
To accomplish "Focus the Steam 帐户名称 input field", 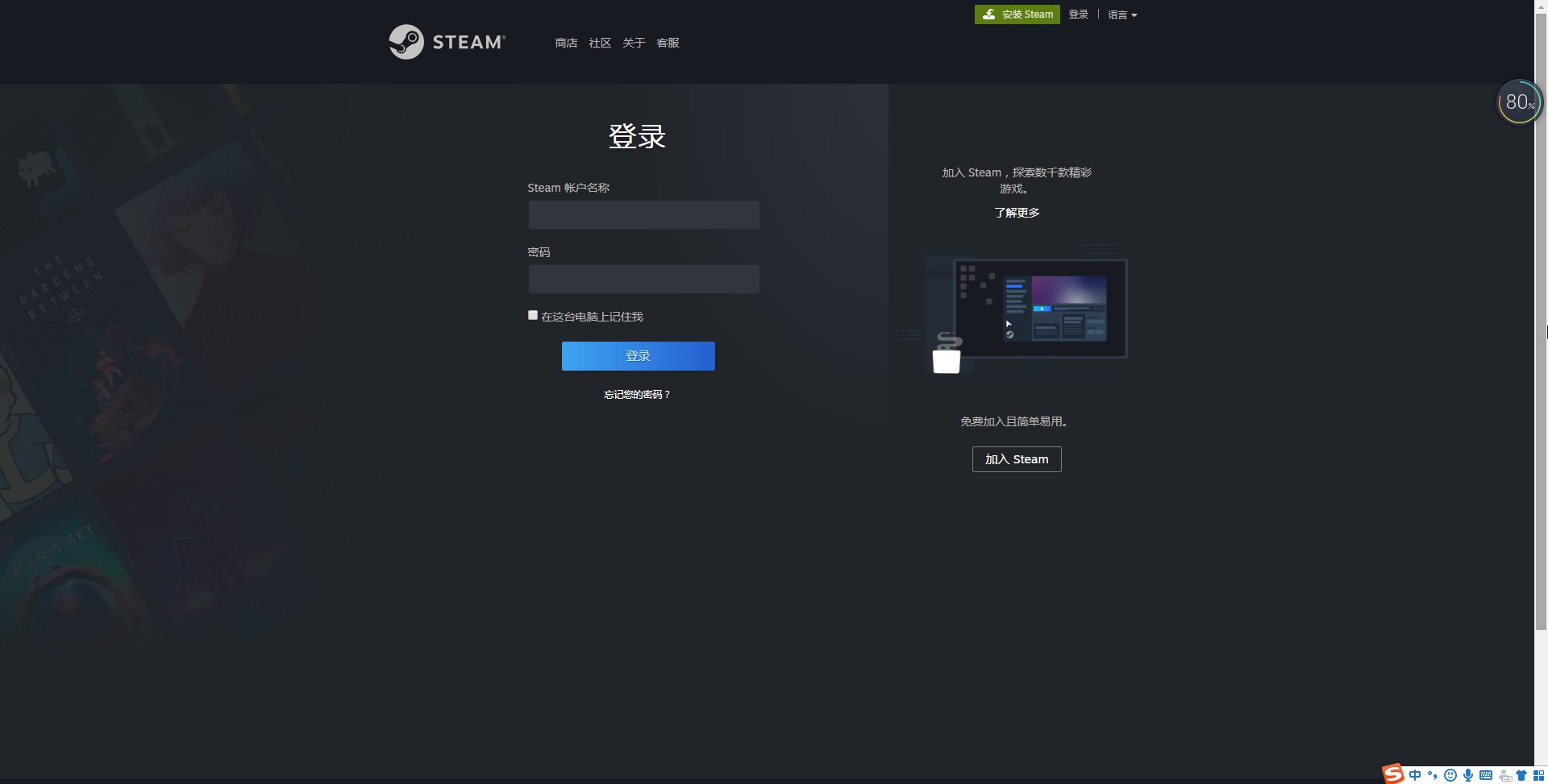I will click(643, 215).
